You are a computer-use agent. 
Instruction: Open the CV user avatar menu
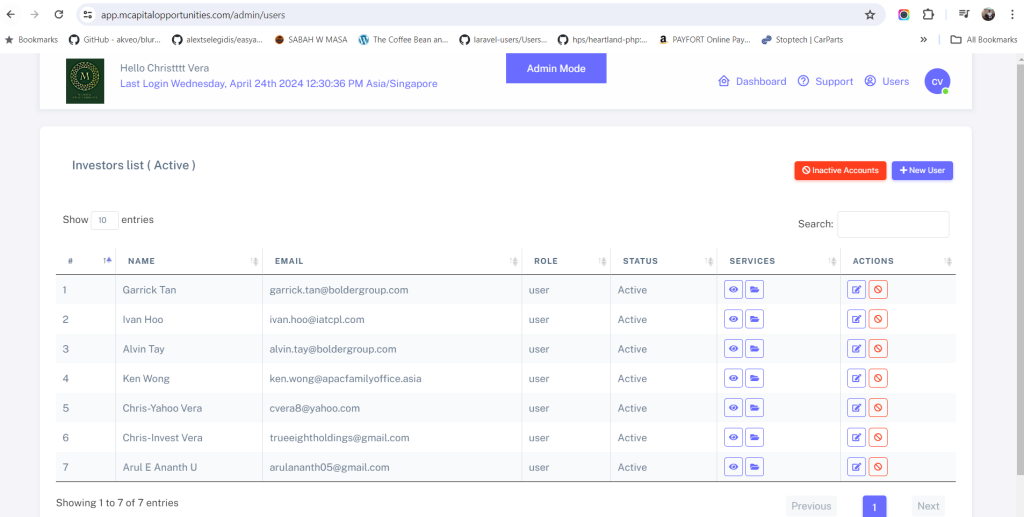937,82
